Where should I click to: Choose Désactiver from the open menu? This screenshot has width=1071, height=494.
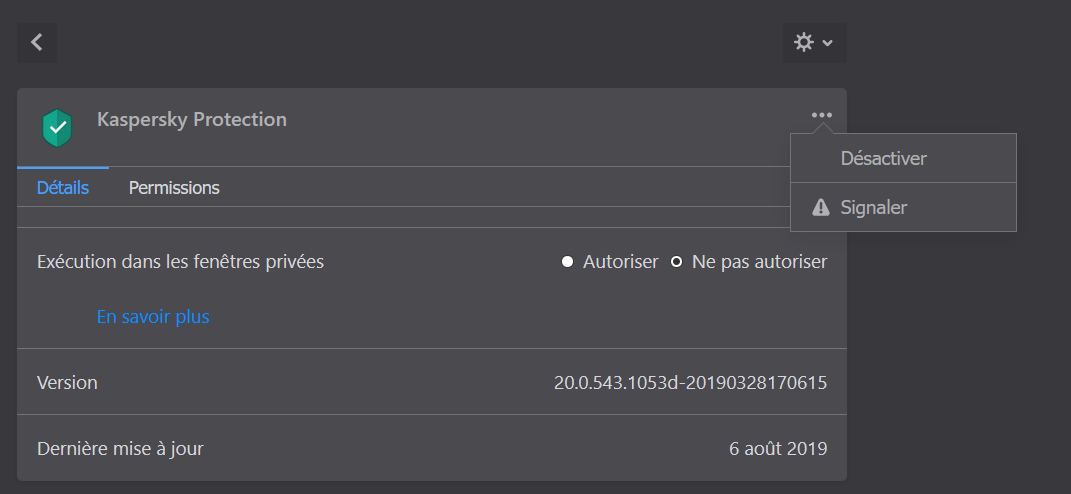pos(884,158)
